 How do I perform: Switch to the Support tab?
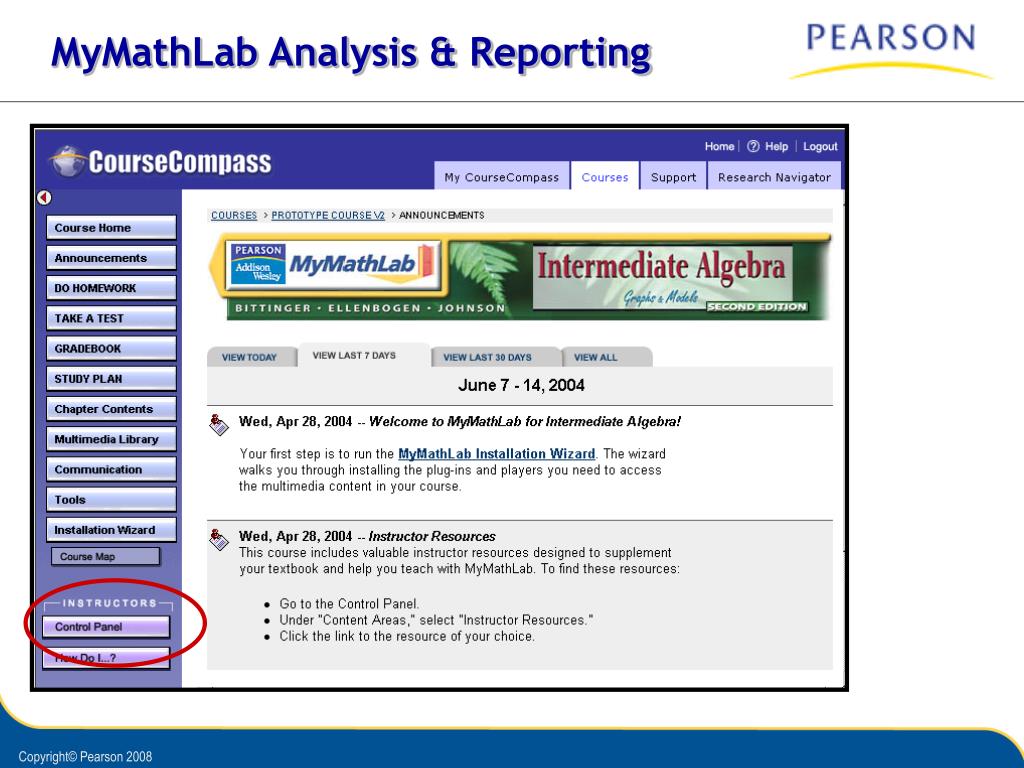point(673,176)
